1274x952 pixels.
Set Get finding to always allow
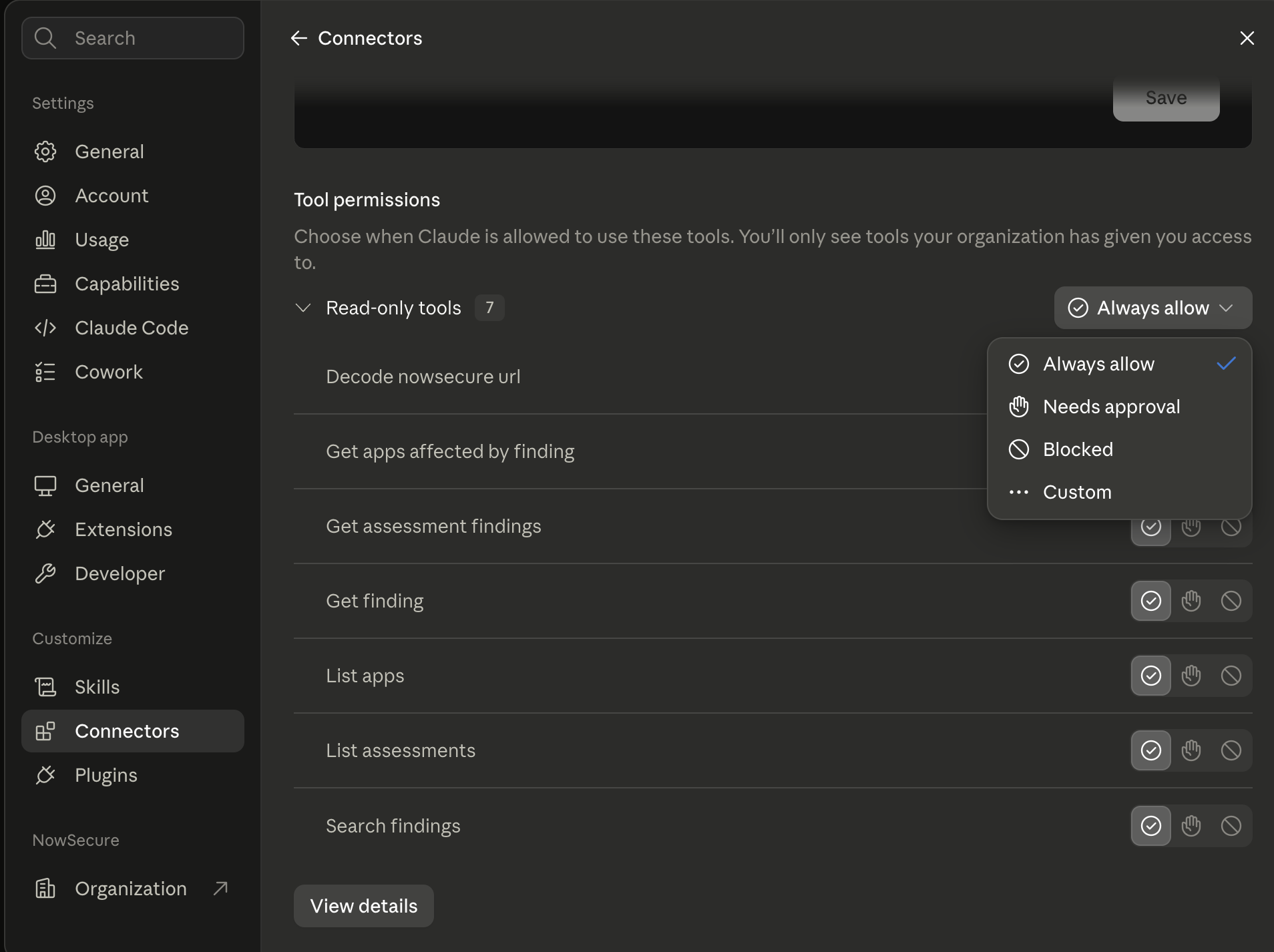pyautogui.click(x=1150, y=601)
